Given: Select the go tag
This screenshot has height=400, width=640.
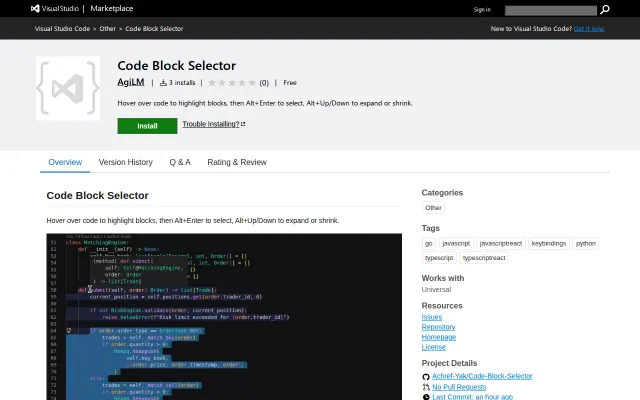Looking at the screenshot, I should coord(429,243).
